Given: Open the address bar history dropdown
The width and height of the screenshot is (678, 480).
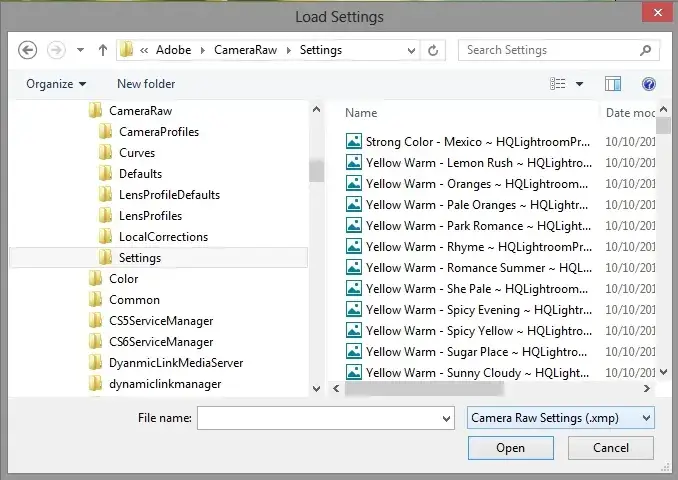Looking at the screenshot, I should tap(410, 50).
